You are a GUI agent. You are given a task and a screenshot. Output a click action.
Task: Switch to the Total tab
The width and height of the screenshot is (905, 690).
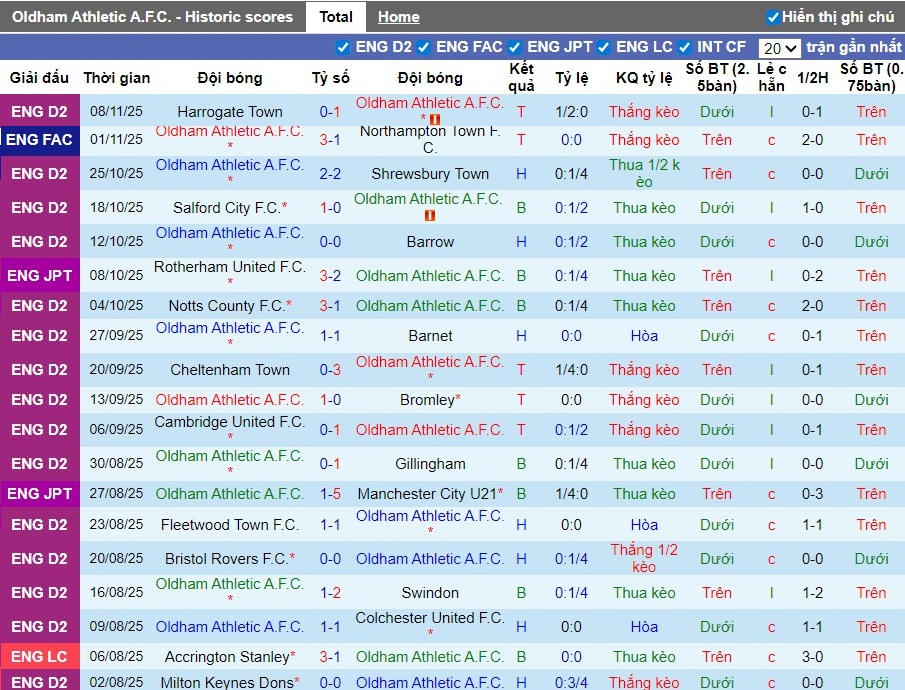click(x=336, y=17)
